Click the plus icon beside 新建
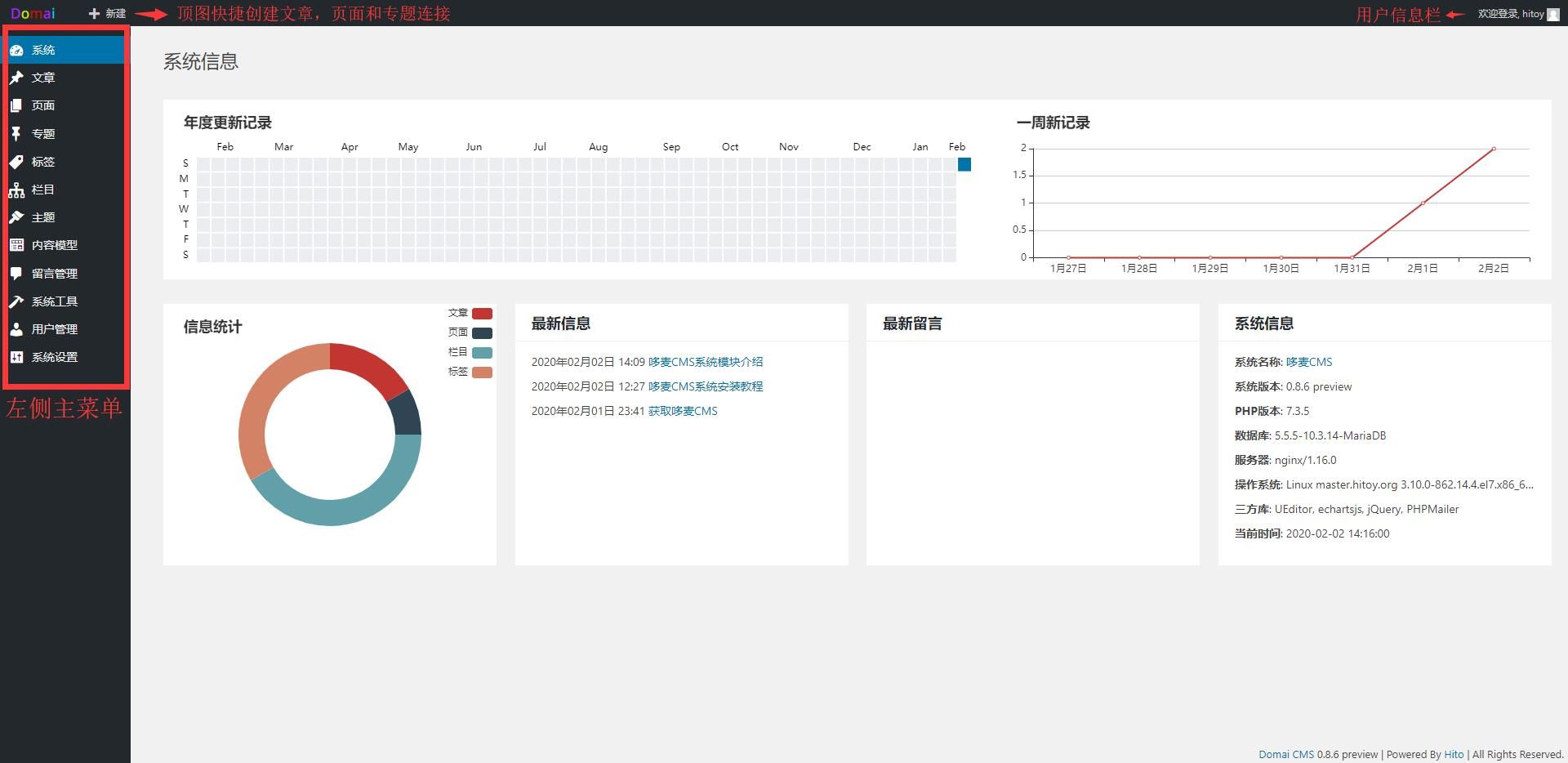 point(94,13)
